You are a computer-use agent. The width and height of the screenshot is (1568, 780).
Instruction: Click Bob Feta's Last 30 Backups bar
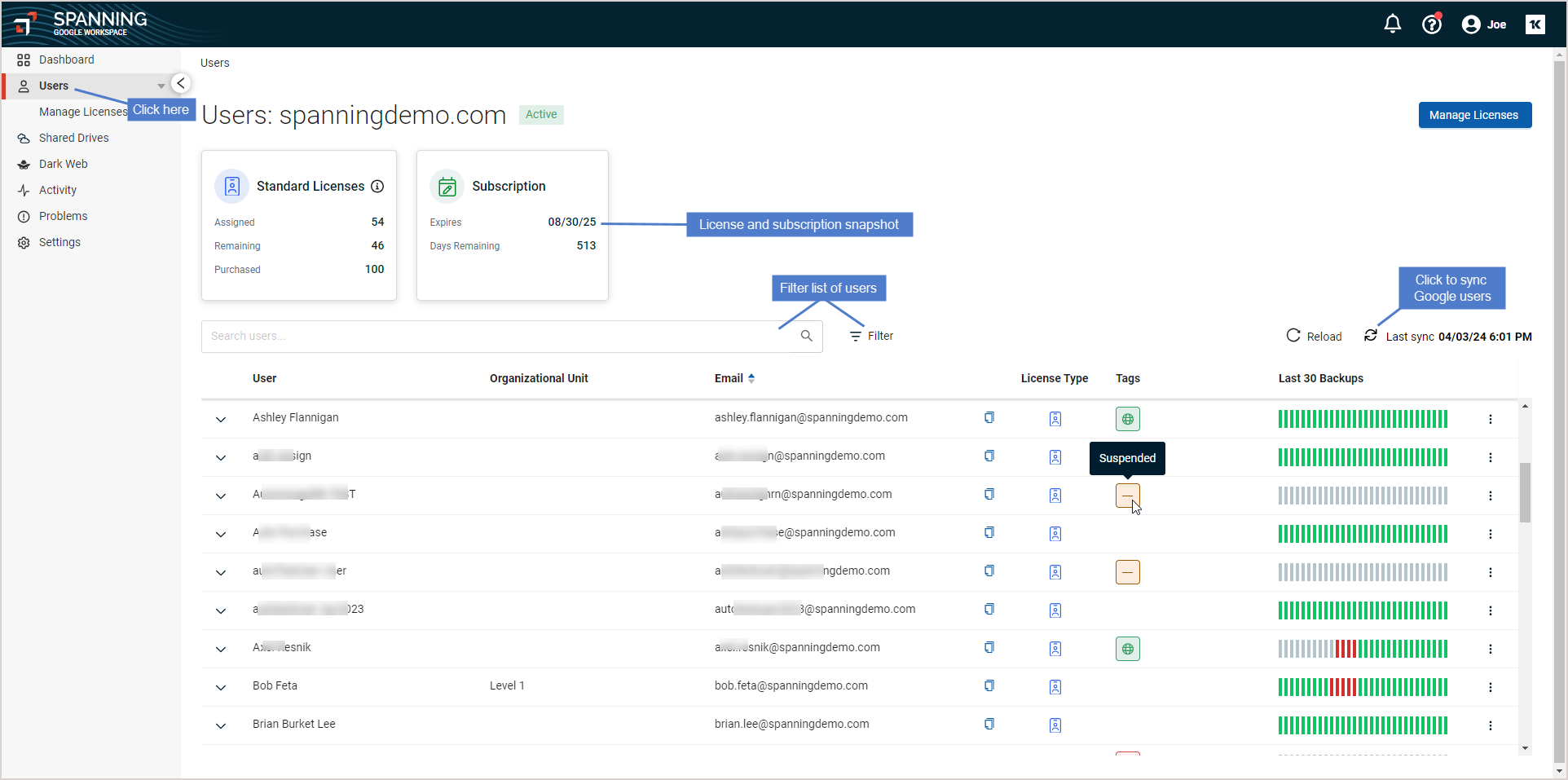(x=1363, y=686)
